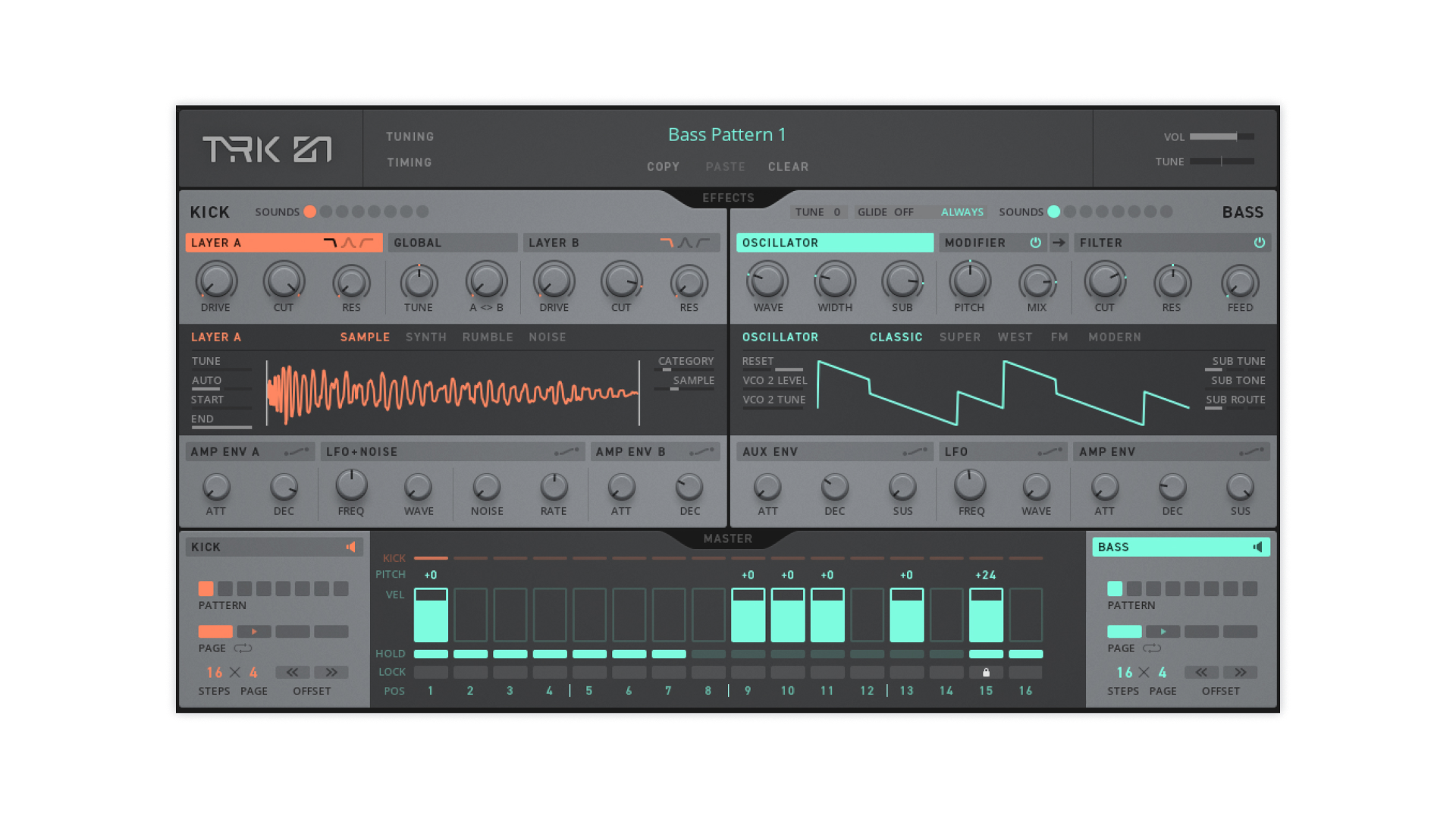
Task: Mute the BASS track speaker icon
Action: point(1257,547)
